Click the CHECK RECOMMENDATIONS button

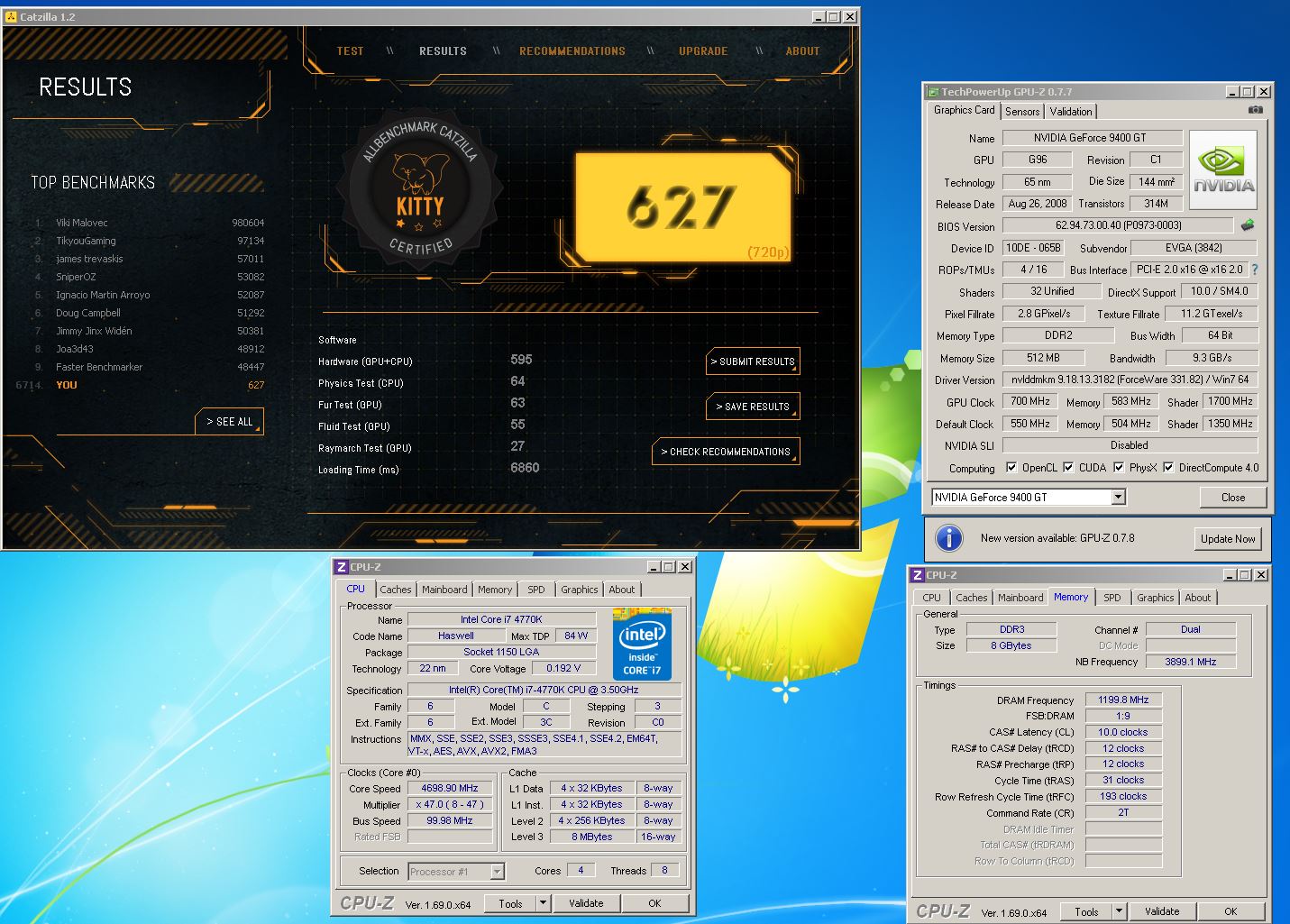pyautogui.click(x=726, y=452)
